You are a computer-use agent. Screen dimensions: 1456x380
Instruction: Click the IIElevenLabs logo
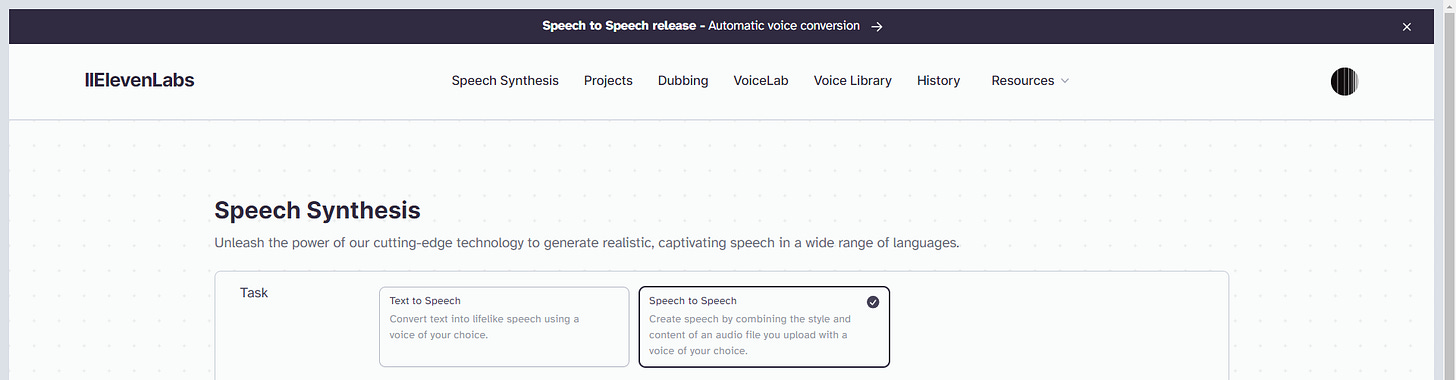pyautogui.click(x=140, y=80)
